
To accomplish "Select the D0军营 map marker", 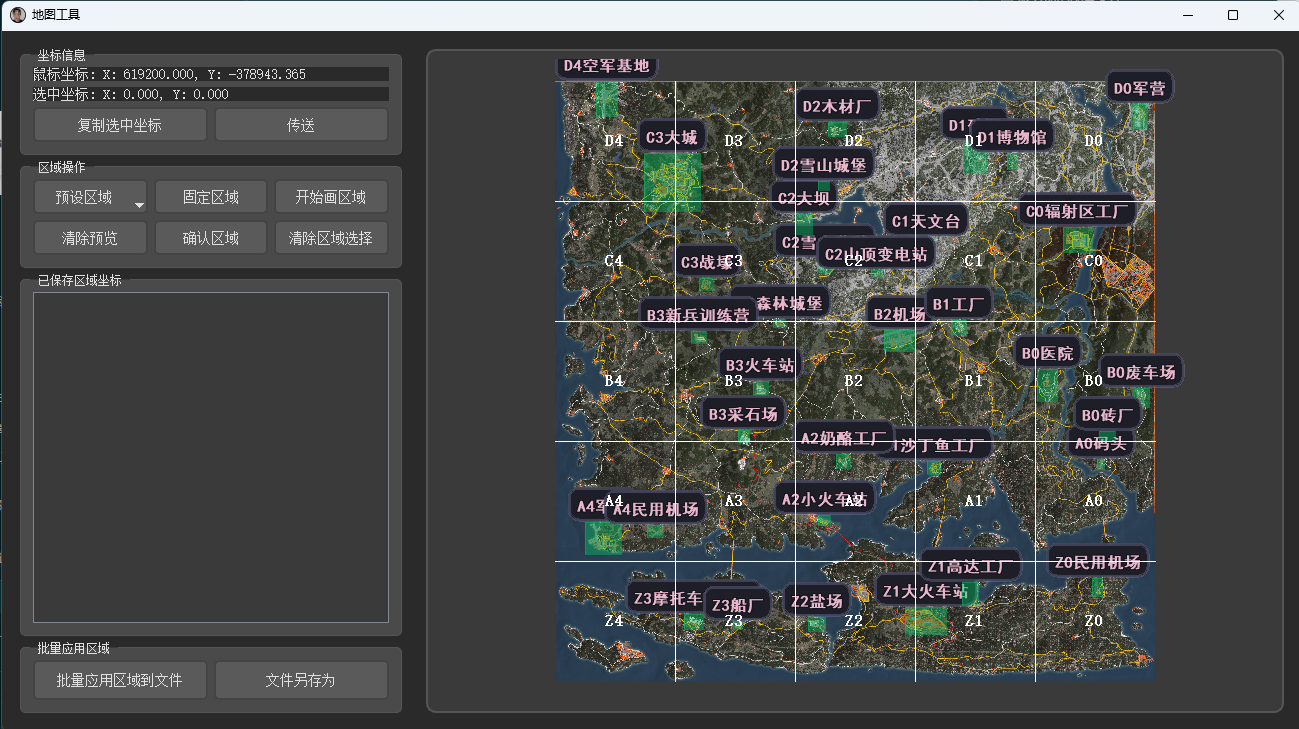I will coord(1139,88).
